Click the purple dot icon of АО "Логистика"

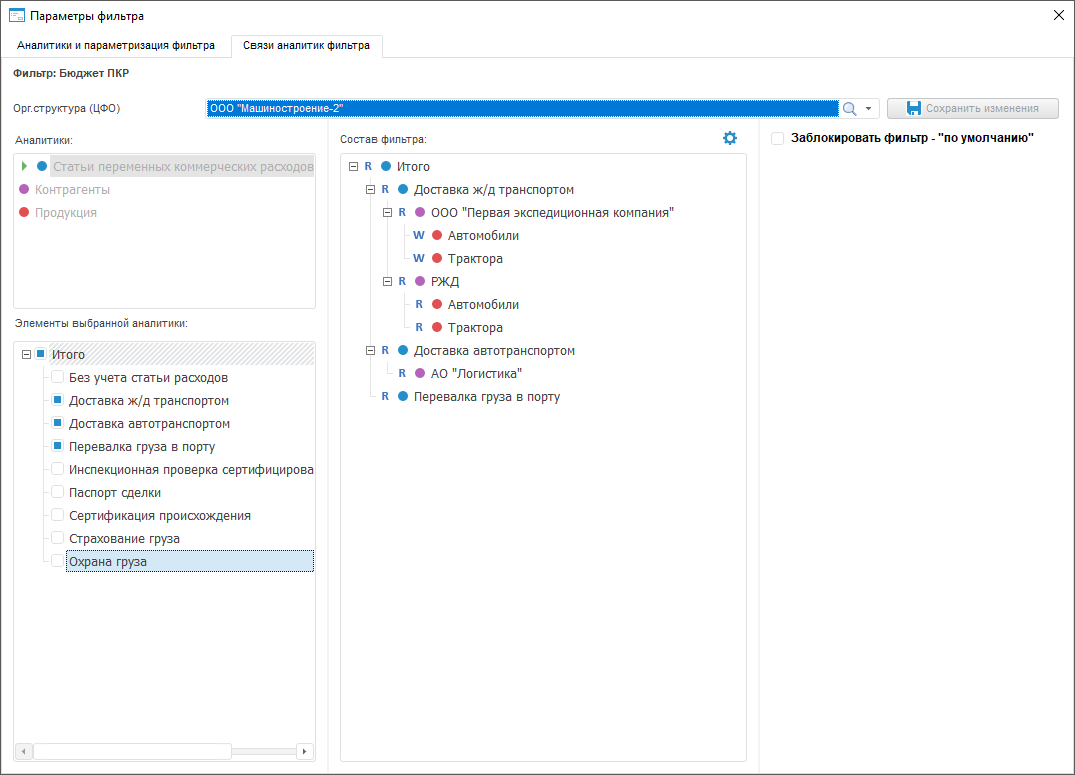420,374
